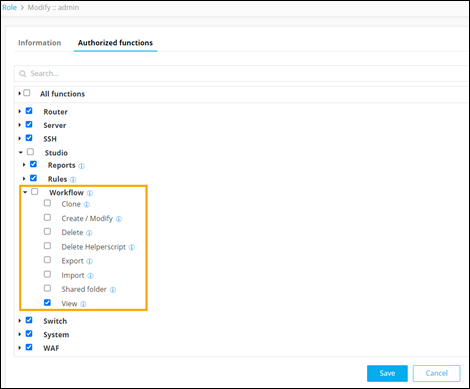Click into the Search input field

pos(242,74)
